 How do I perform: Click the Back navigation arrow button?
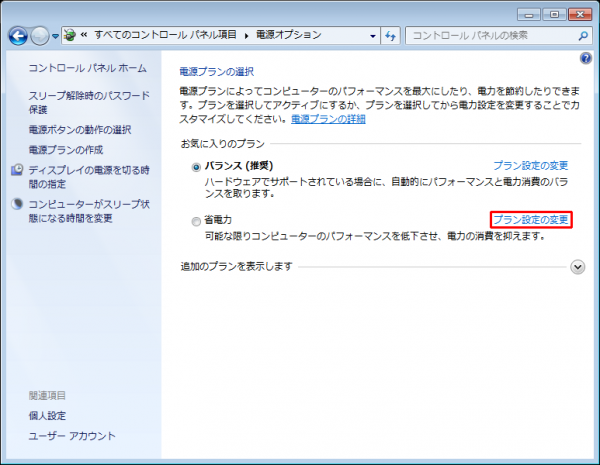point(18,36)
